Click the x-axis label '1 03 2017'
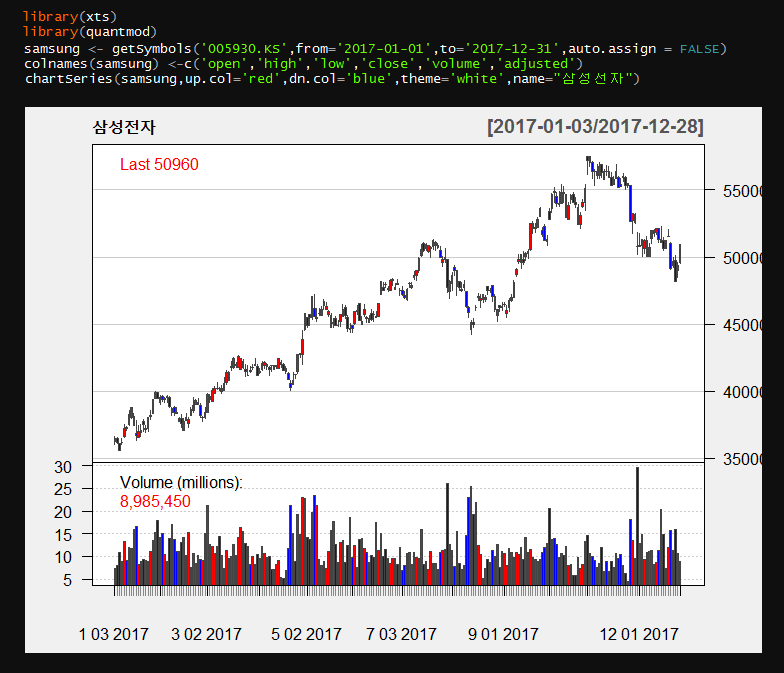 pyautogui.click(x=114, y=634)
